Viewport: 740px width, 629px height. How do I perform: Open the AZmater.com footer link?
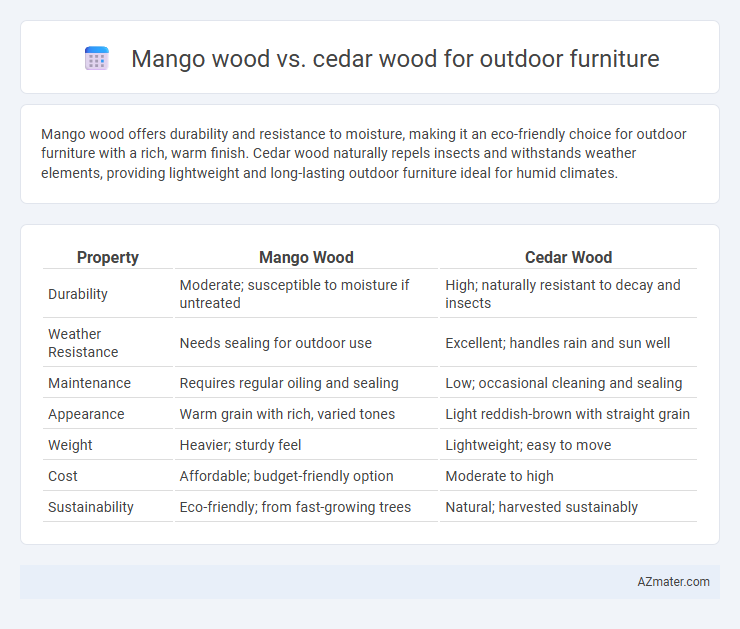pos(673,582)
